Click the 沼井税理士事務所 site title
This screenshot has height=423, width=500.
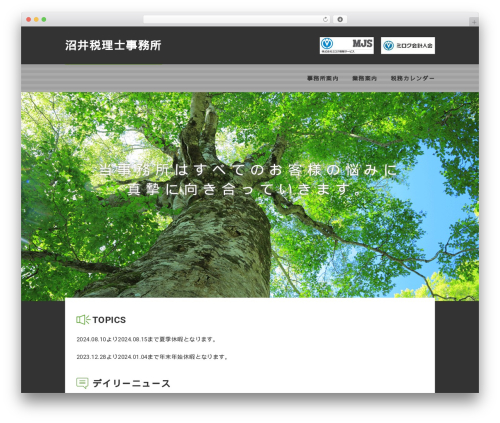(x=113, y=45)
